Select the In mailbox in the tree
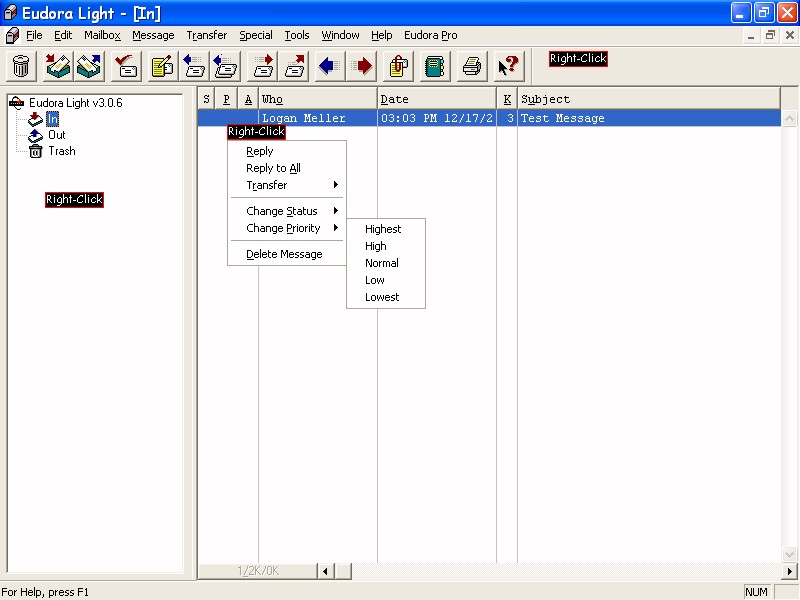The image size is (800, 600). pyautogui.click(x=53, y=119)
